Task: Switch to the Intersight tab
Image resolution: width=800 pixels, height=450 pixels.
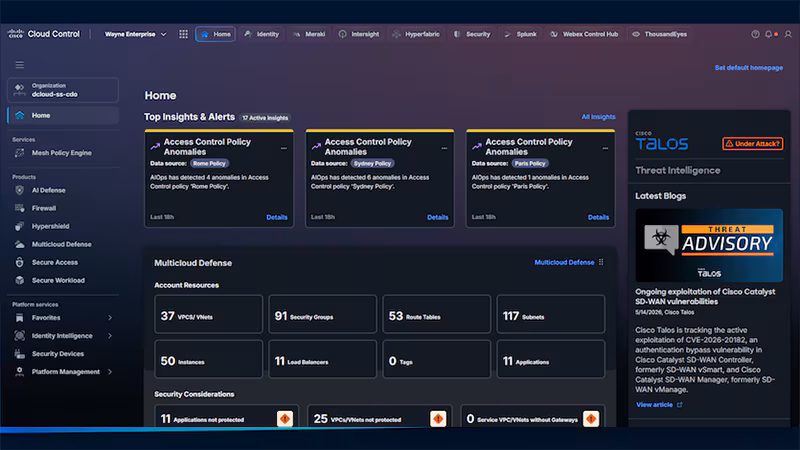Action: click(359, 34)
